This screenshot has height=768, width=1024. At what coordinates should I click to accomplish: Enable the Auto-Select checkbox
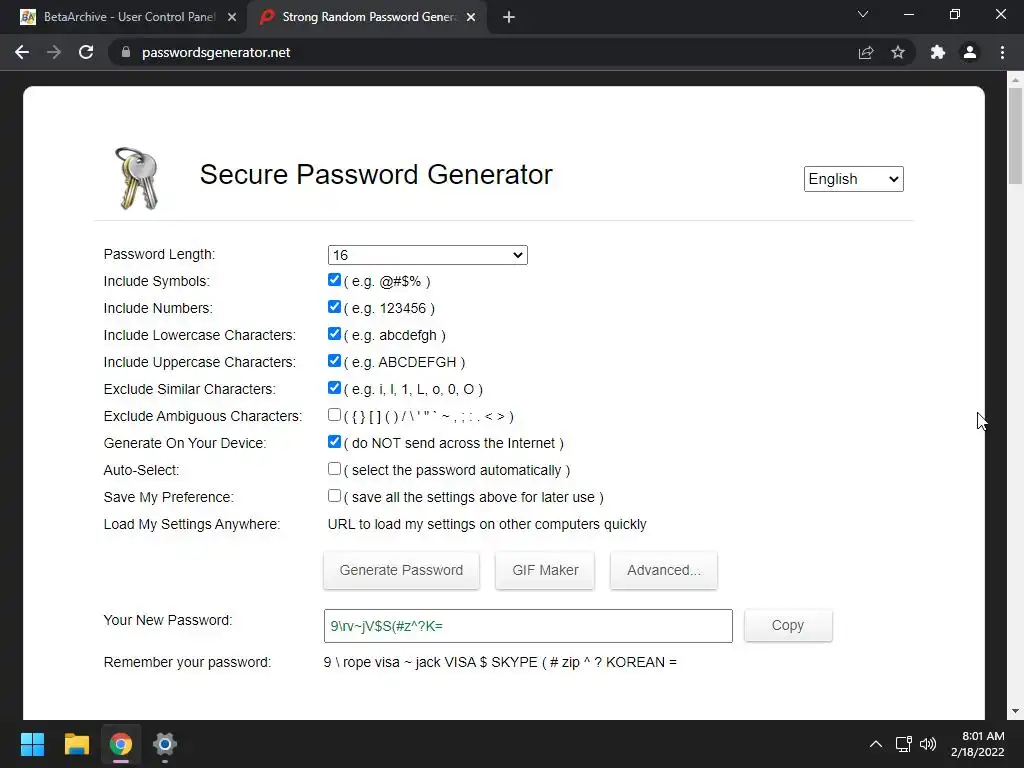pos(335,469)
